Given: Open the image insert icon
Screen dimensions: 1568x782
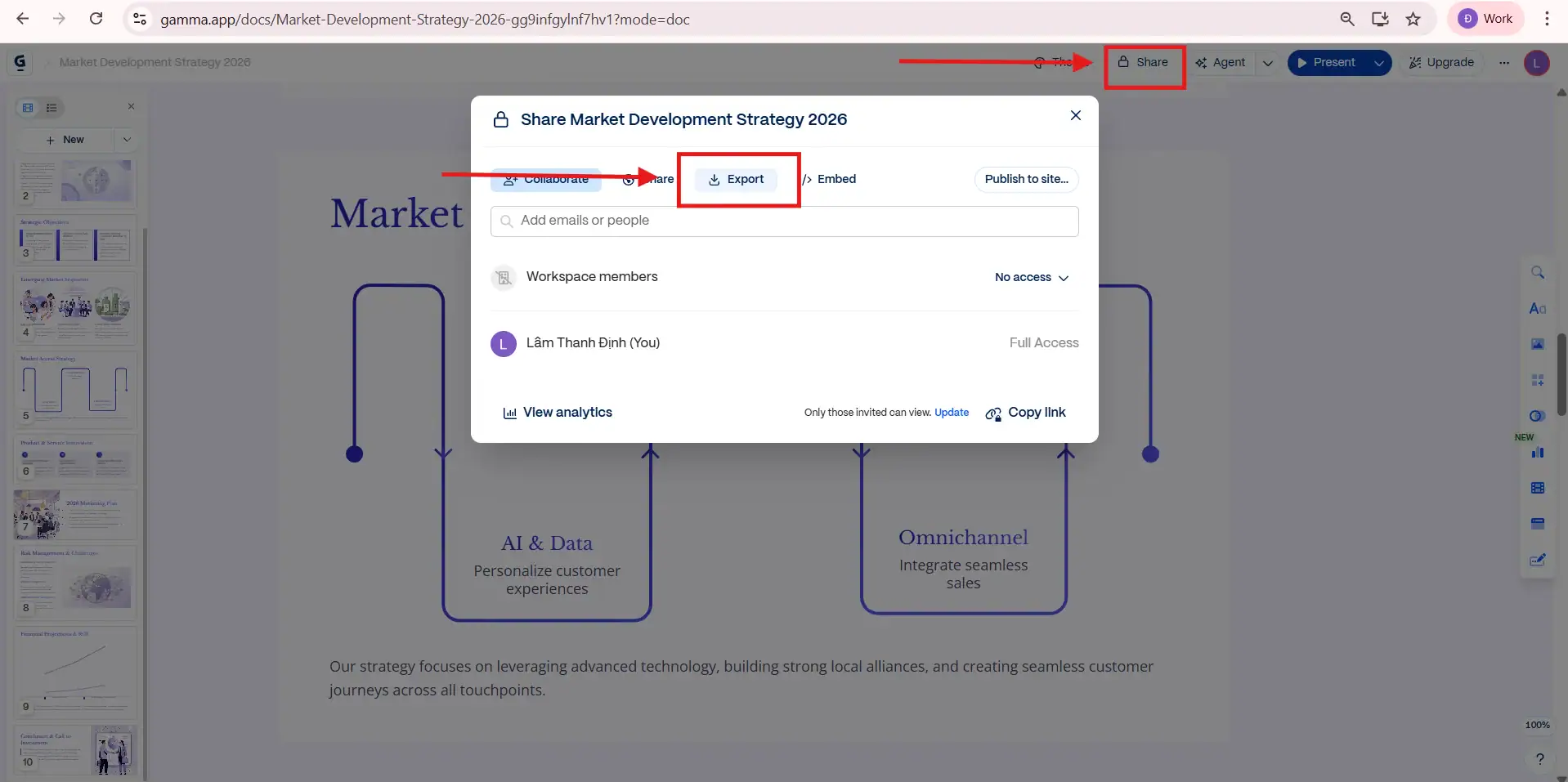Looking at the screenshot, I should click(1539, 343).
